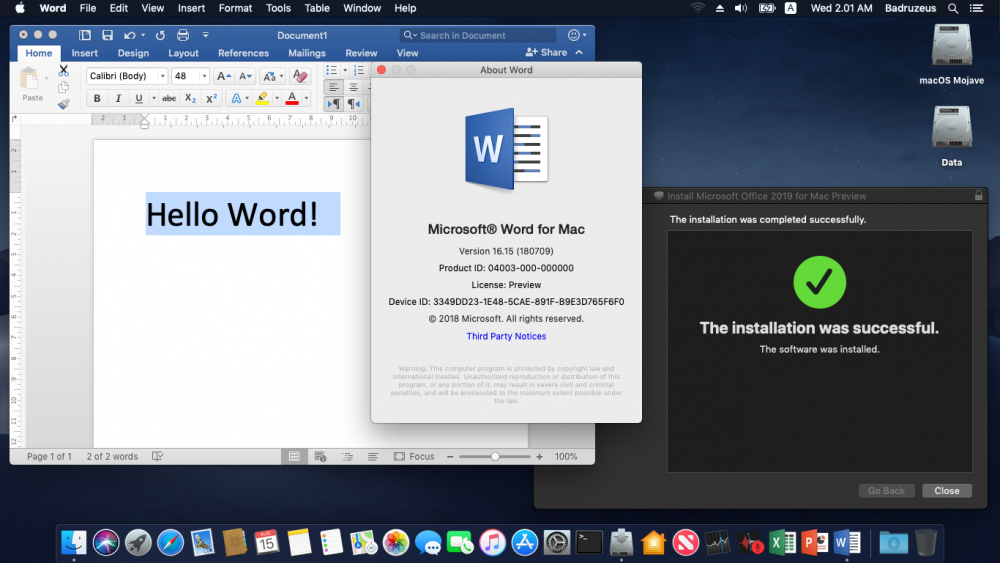Toggle underline formatting

coord(138,98)
